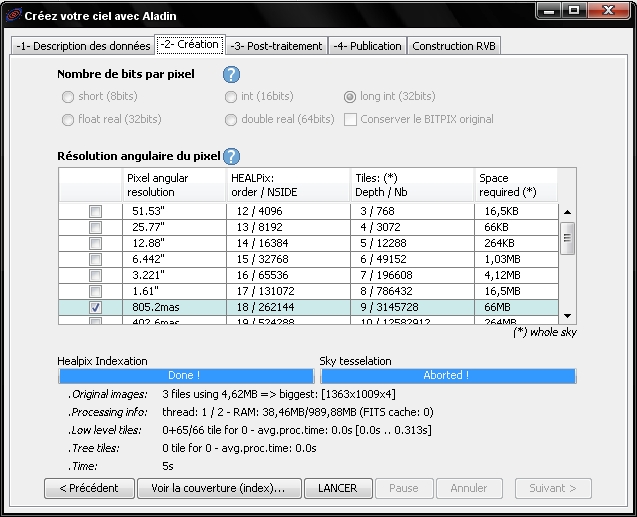This screenshot has width=637, height=517.
Task: Open help for Nombre de bits par pixel
Action: (x=231, y=74)
